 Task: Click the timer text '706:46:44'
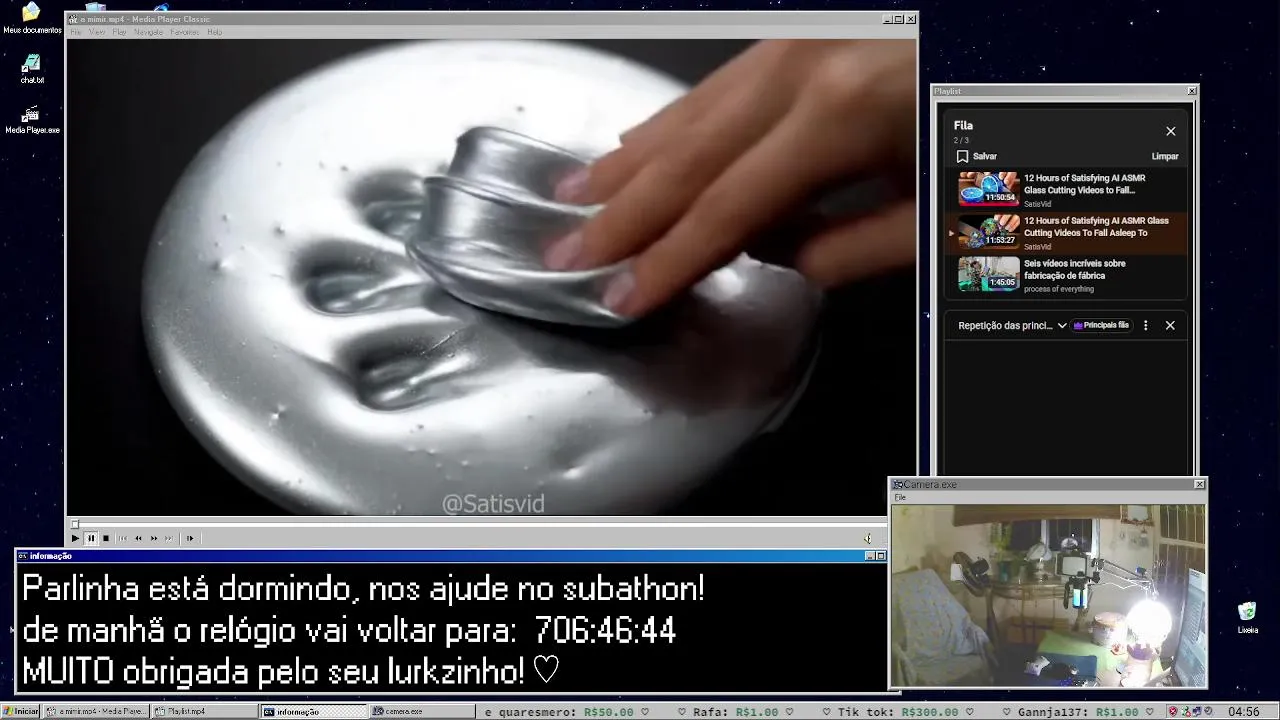tap(605, 631)
